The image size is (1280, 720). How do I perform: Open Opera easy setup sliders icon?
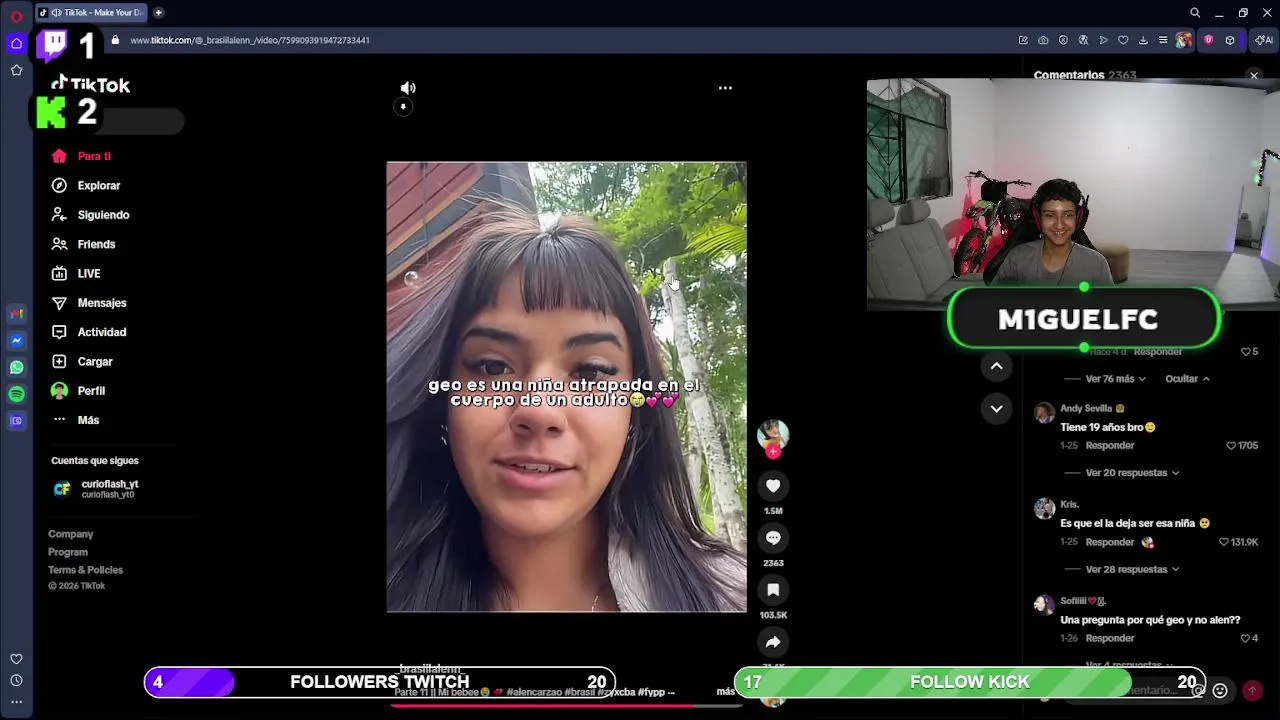(x=1163, y=40)
